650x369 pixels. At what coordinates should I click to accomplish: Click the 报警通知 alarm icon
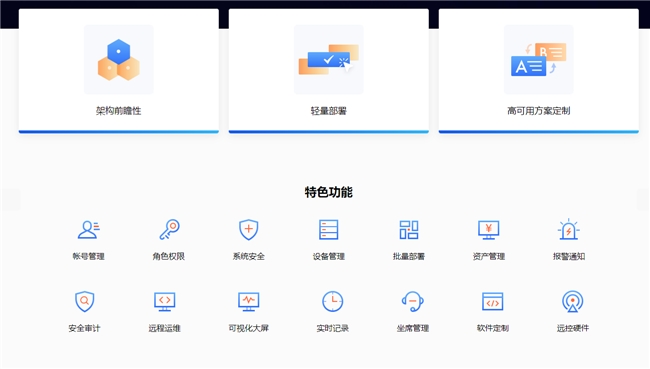(x=569, y=229)
